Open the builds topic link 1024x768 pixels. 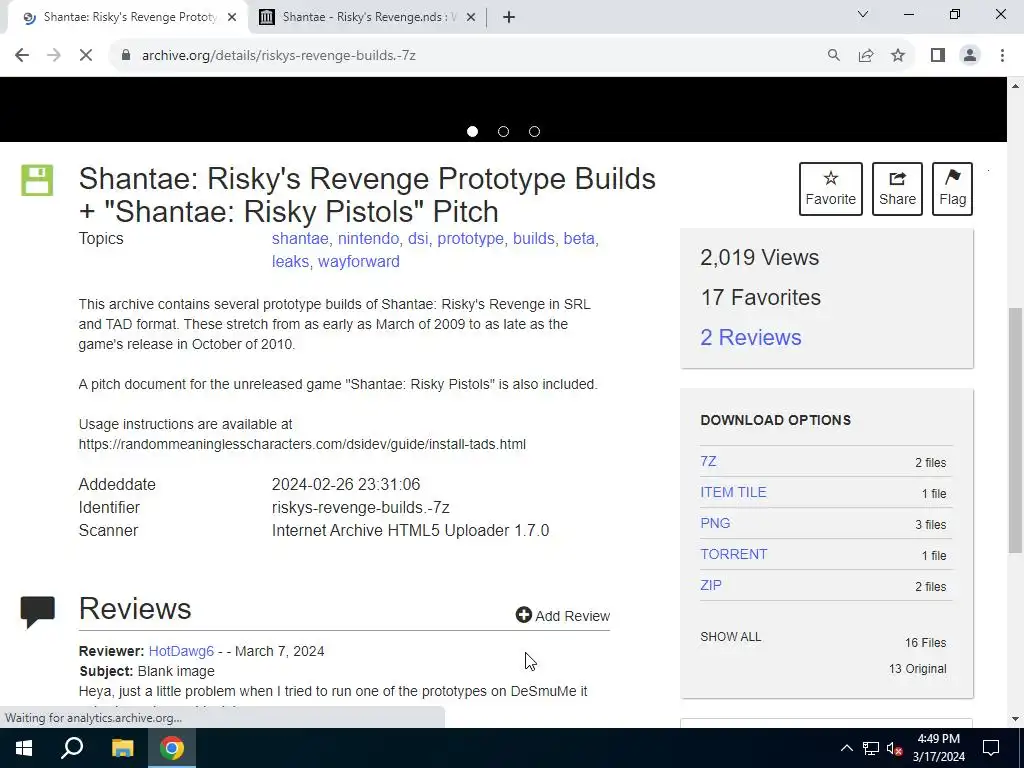click(x=534, y=238)
